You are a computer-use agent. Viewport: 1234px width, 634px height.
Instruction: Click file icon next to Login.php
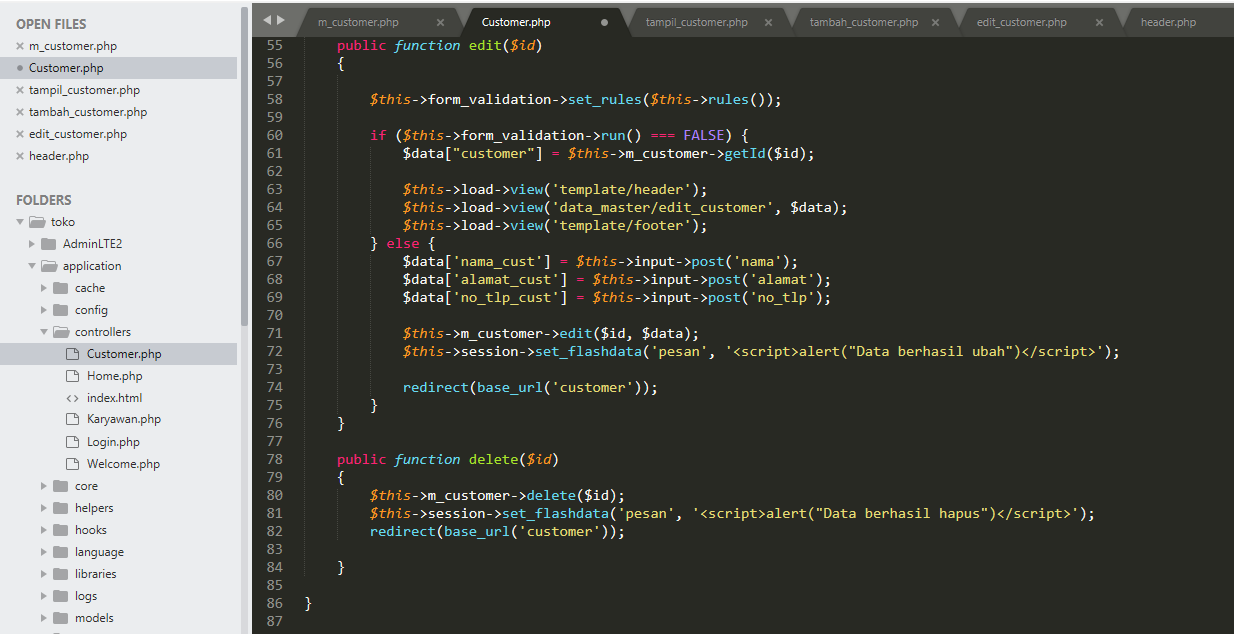click(x=72, y=442)
